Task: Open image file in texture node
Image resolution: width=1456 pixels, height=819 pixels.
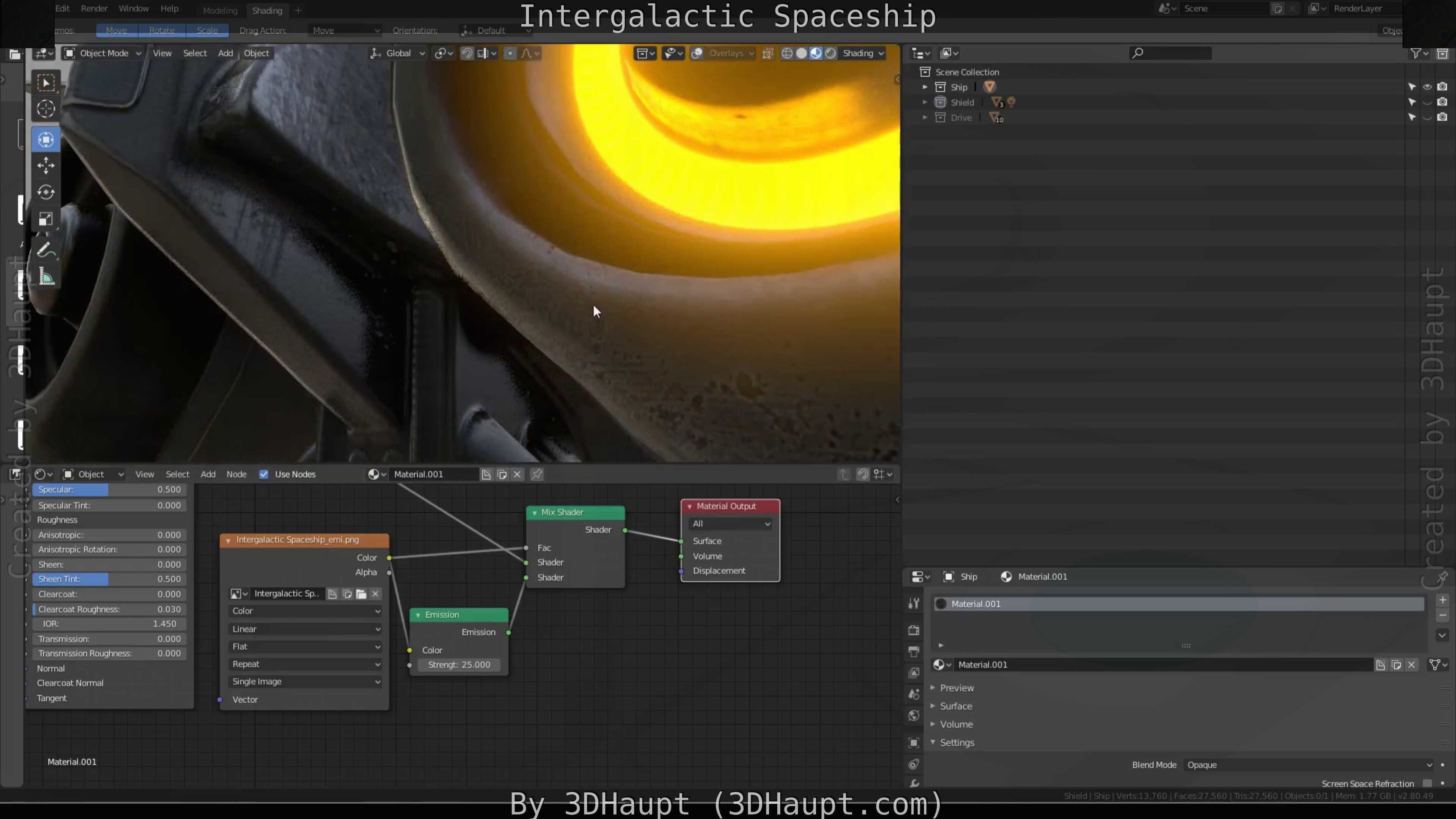Action: coord(361,593)
